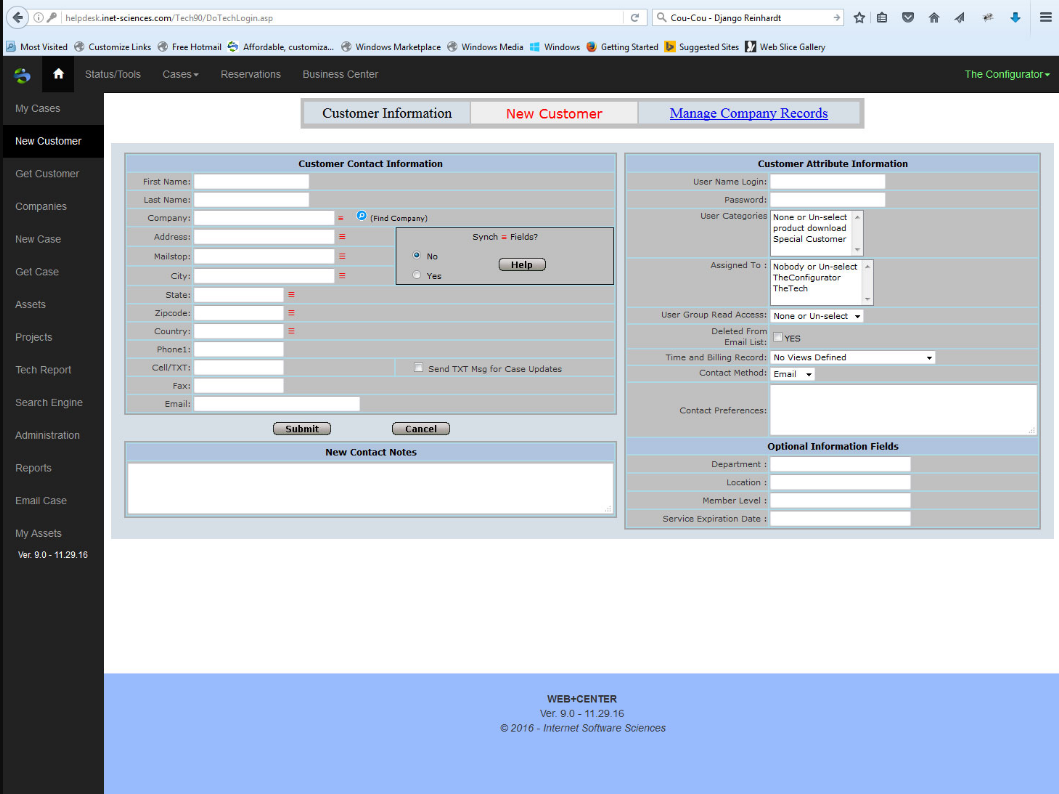The width and height of the screenshot is (1059, 794).
Task: Select Yes for Synch Fields
Action: (416, 273)
